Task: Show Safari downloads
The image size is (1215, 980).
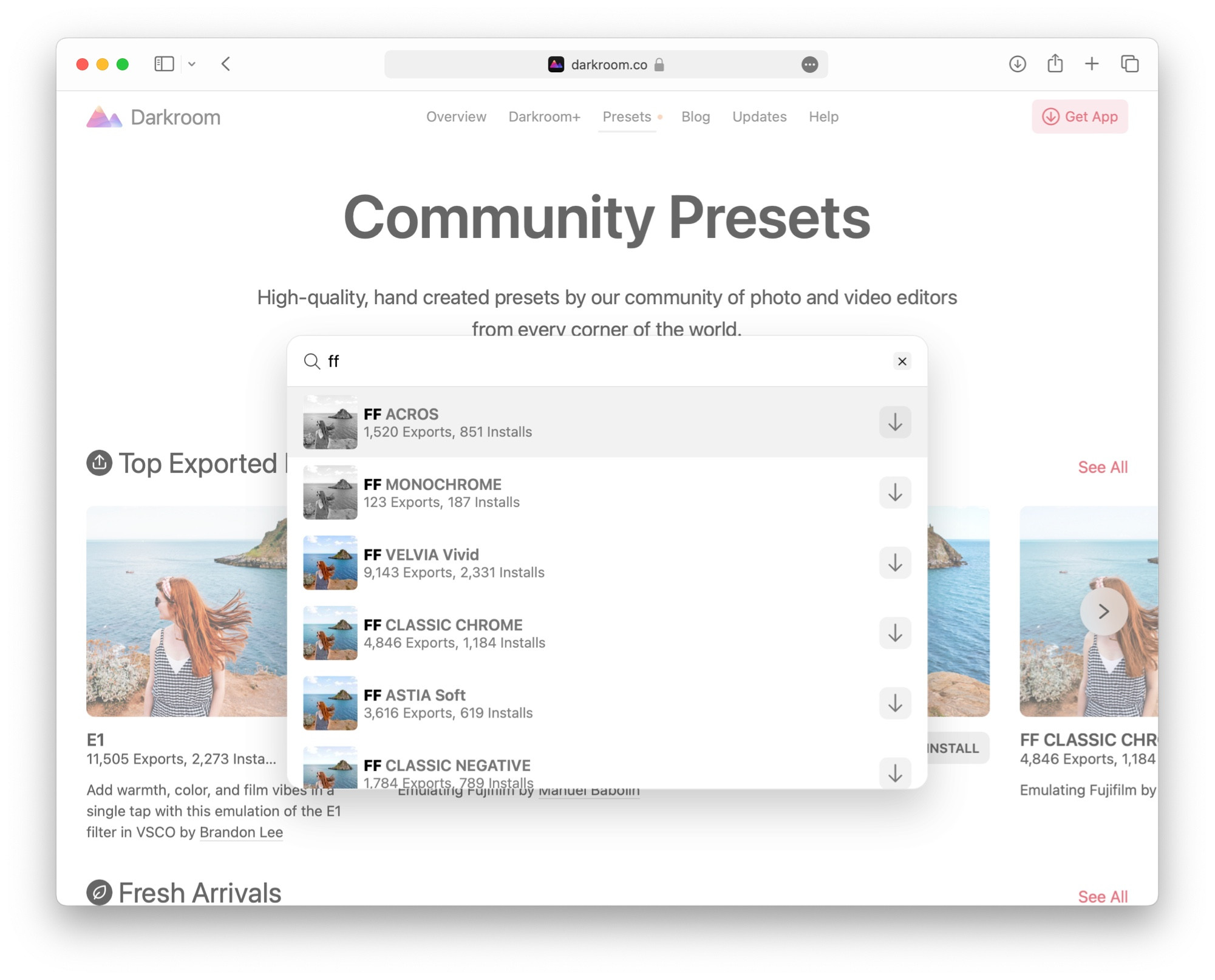Action: (1018, 64)
